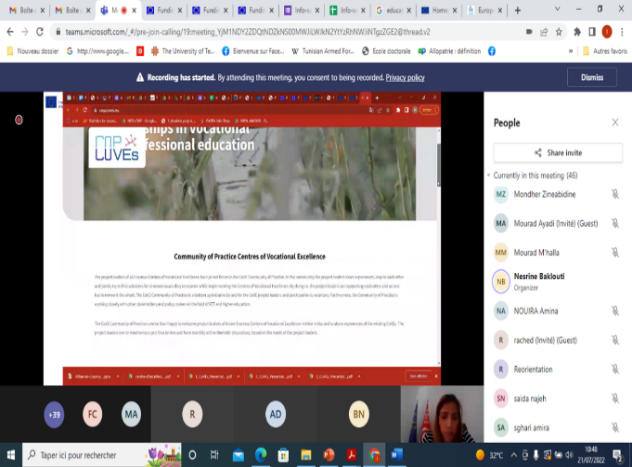Select the presenter's video feed tile

coord(442,414)
